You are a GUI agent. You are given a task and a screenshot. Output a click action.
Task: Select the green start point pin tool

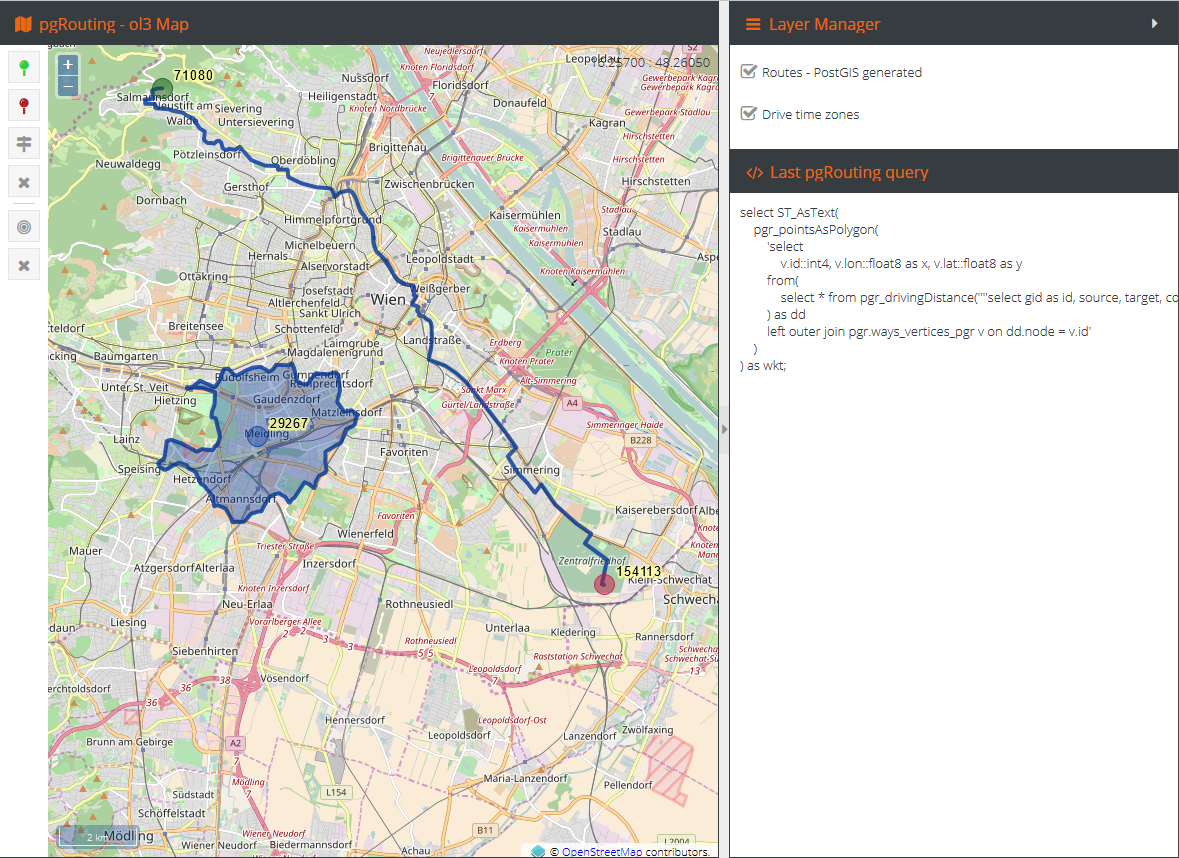click(x=24, y=68)
